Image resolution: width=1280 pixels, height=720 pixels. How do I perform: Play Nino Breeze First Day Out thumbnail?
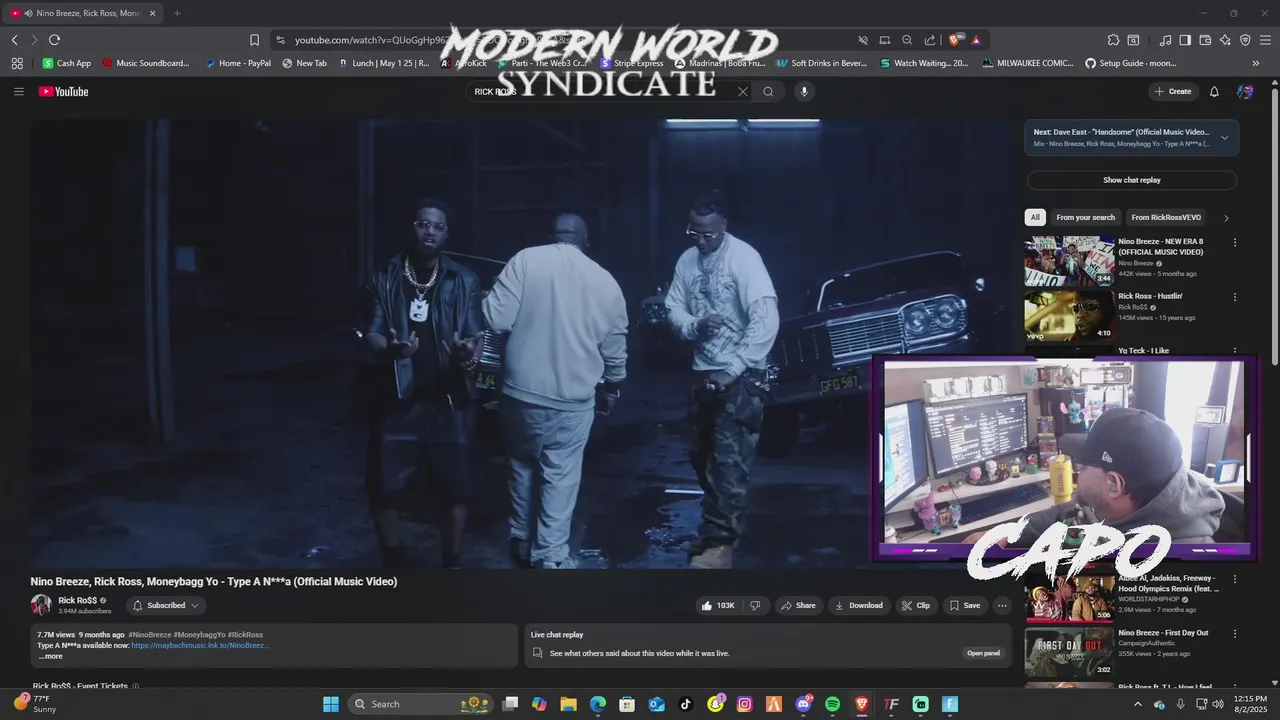[x=1069, y=652]
